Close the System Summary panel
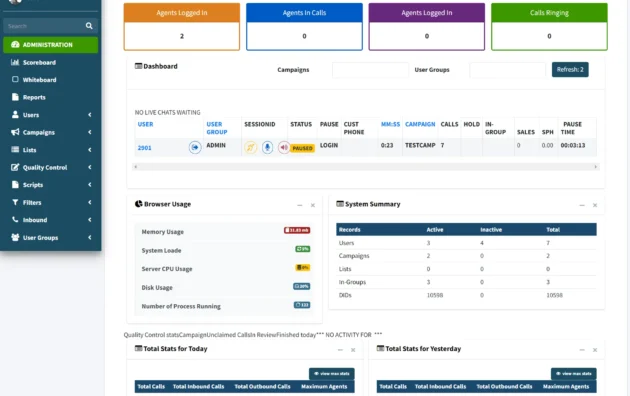The image size is (630, 396). [x=595, y=205]
